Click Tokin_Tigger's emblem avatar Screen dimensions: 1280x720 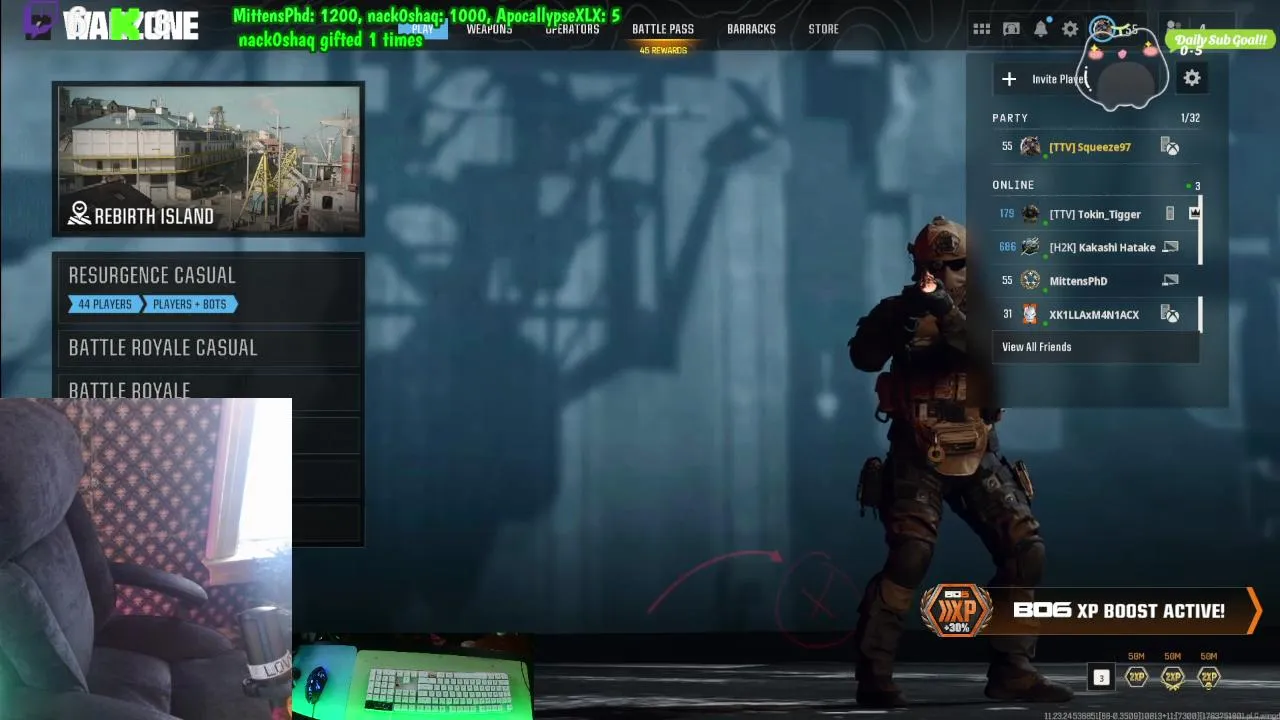(1030, 214)
